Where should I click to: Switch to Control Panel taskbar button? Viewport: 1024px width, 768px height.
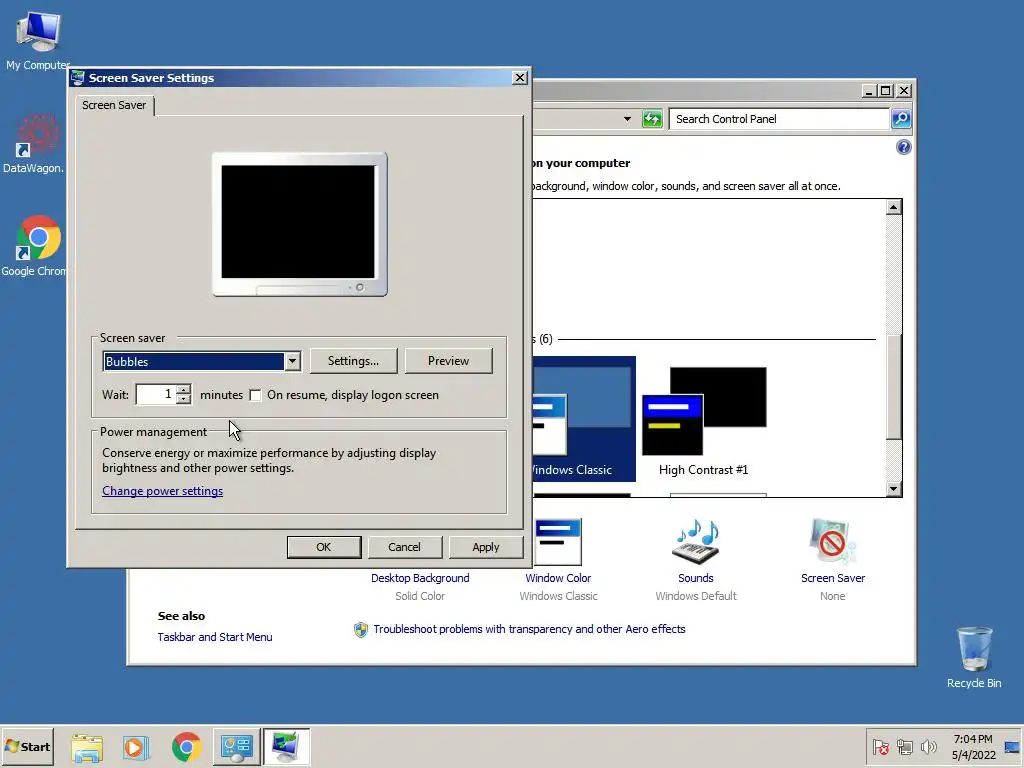[236, 746]
